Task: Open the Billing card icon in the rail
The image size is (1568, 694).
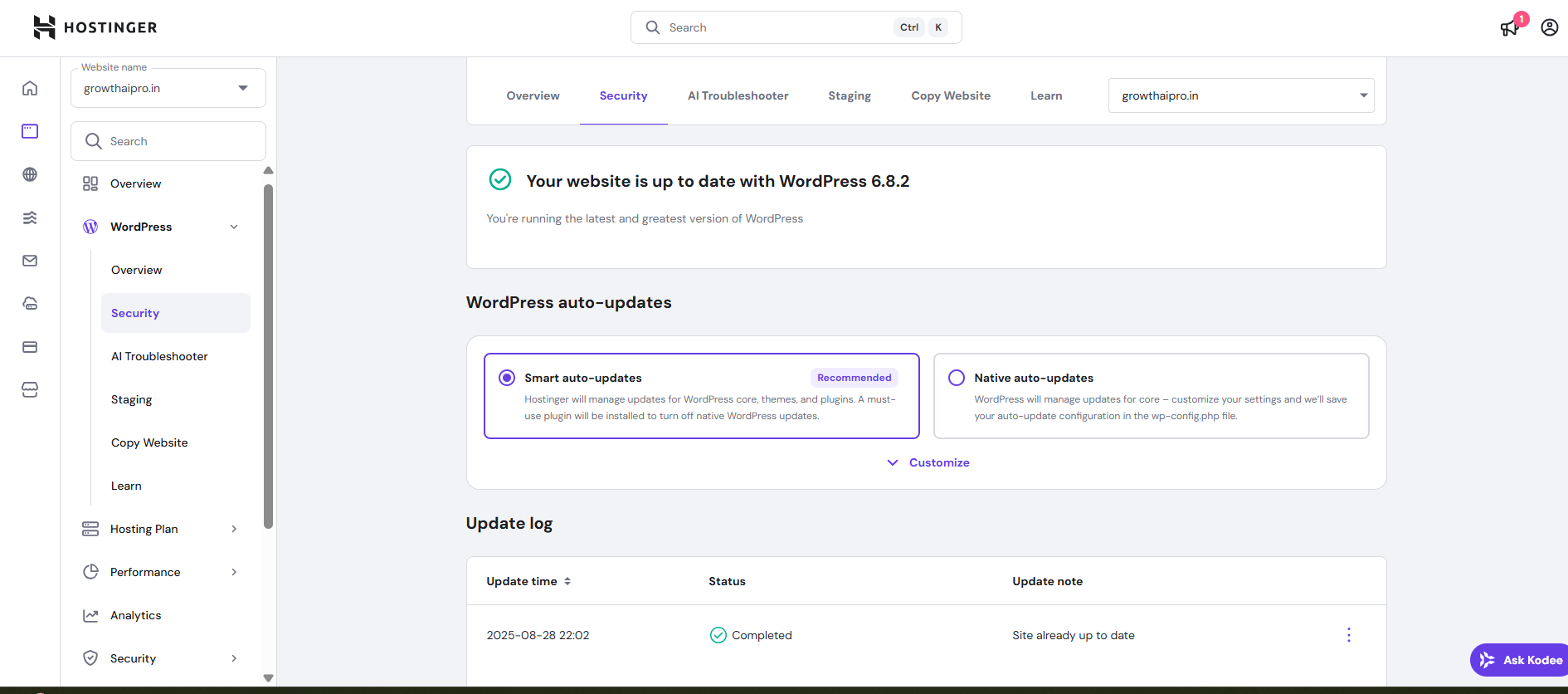Action: (x=30, y=347)
